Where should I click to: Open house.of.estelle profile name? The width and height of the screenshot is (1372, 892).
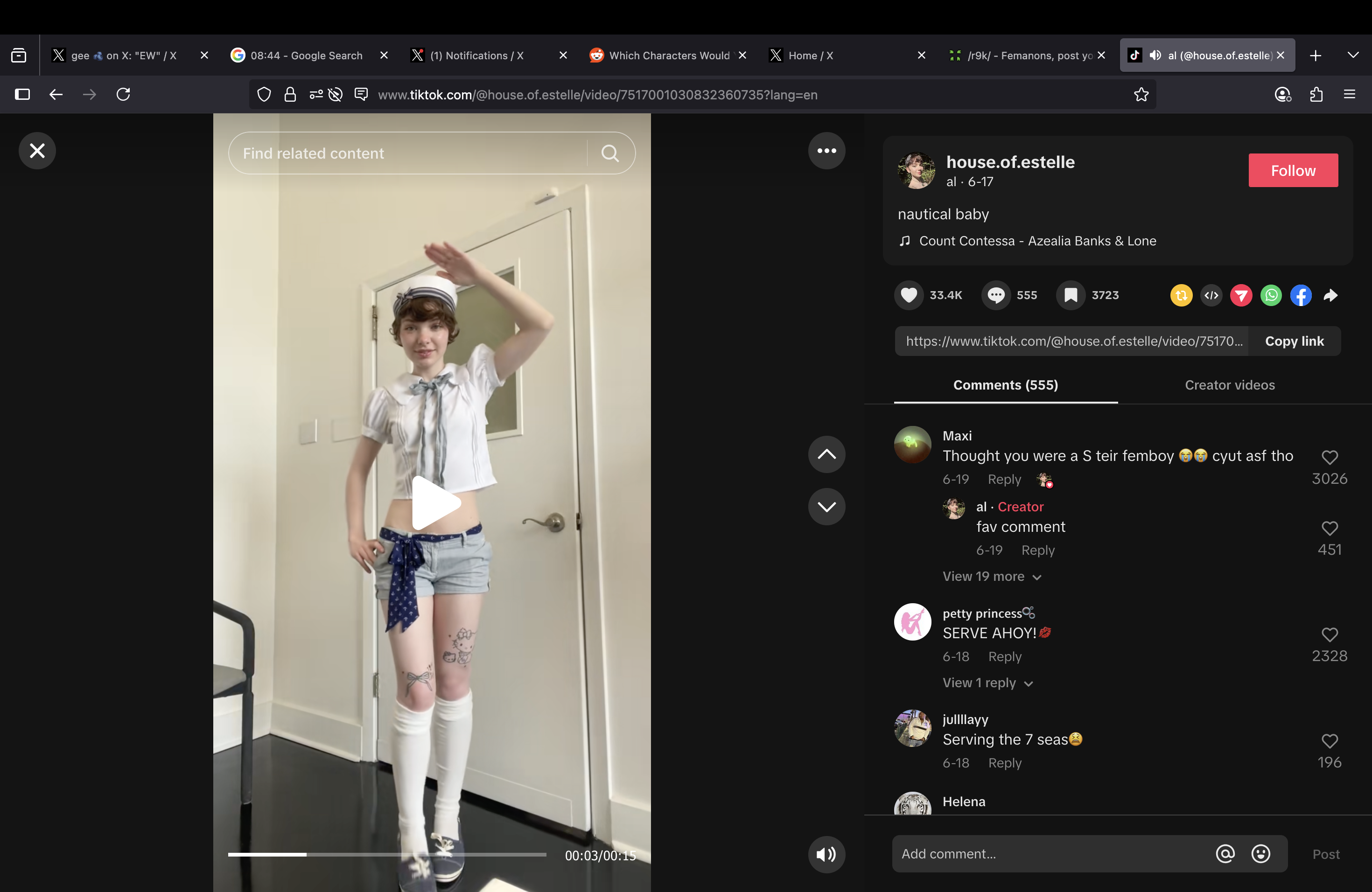click(1010, 162)
